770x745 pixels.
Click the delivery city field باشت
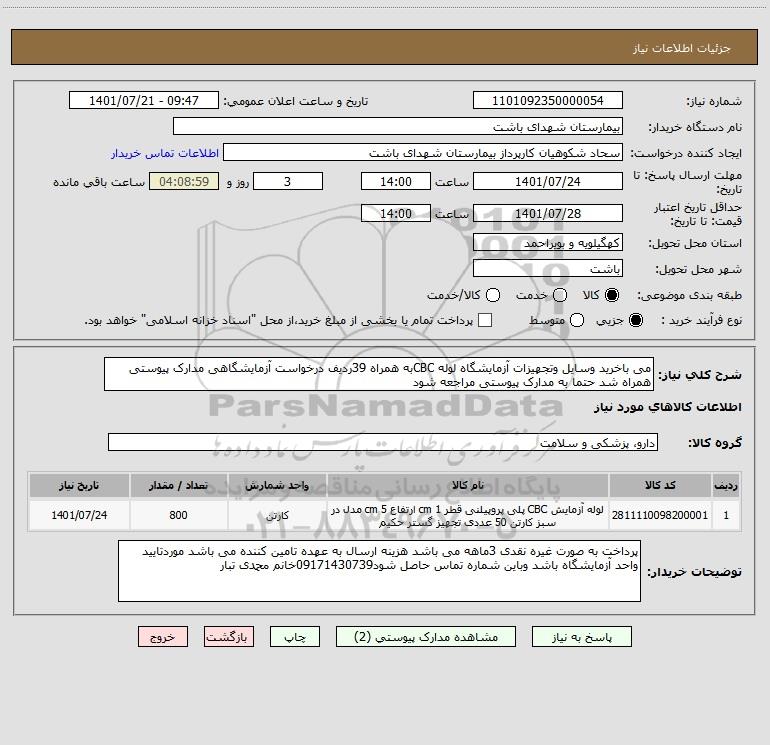tap(548, 269)
